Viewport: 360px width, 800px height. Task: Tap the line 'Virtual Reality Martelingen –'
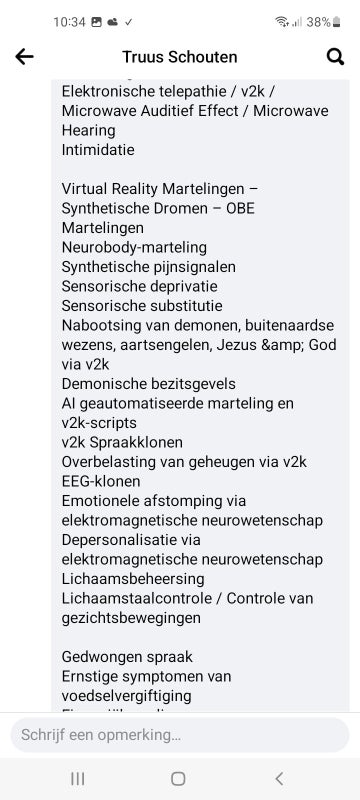tap(160, 189)
